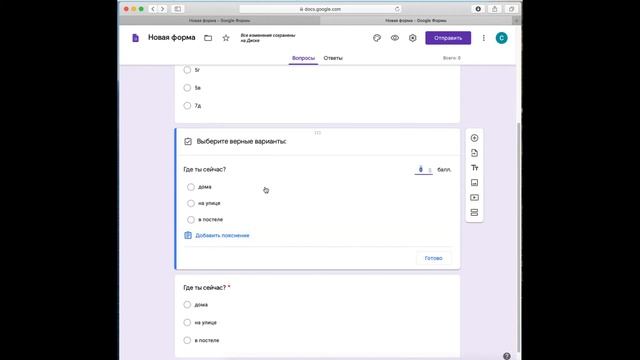Activate the first Safari tab Новая форма
The width and height of the screenshot is (640, 360).
pyautogui.click(x=220, y=20)
